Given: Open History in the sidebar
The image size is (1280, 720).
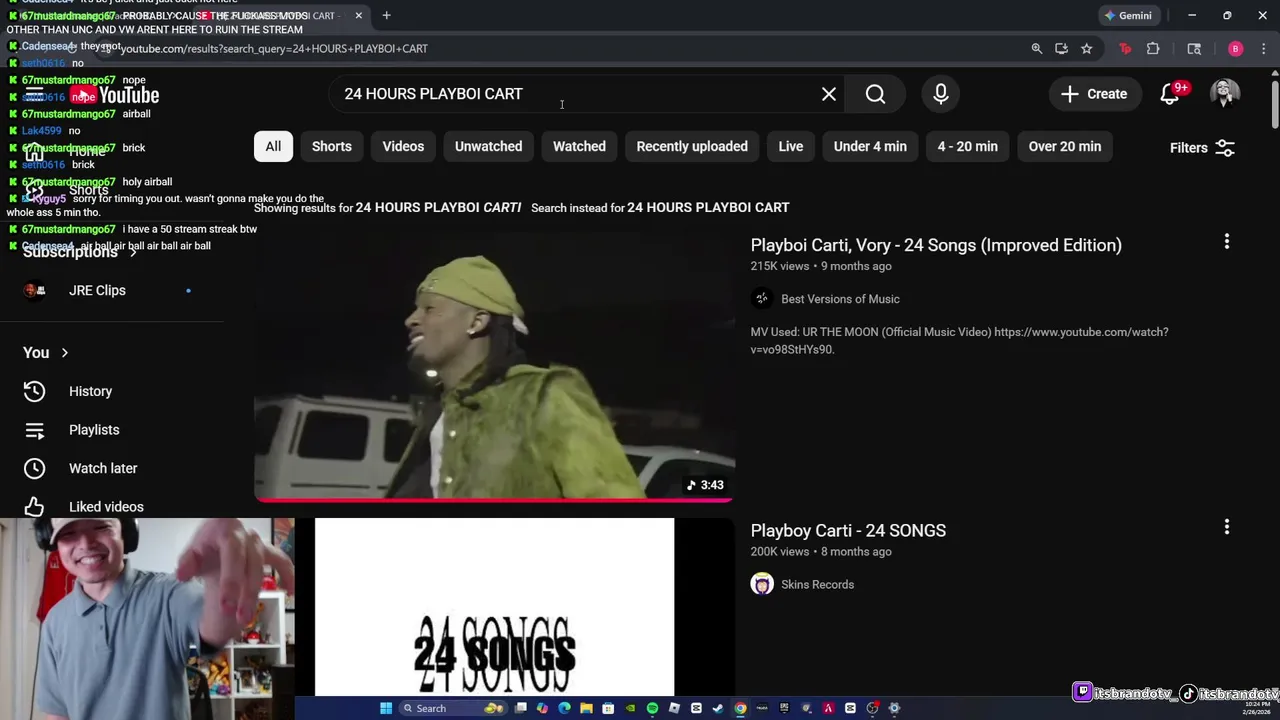Looking at the screenshot, I should (112, 391).
